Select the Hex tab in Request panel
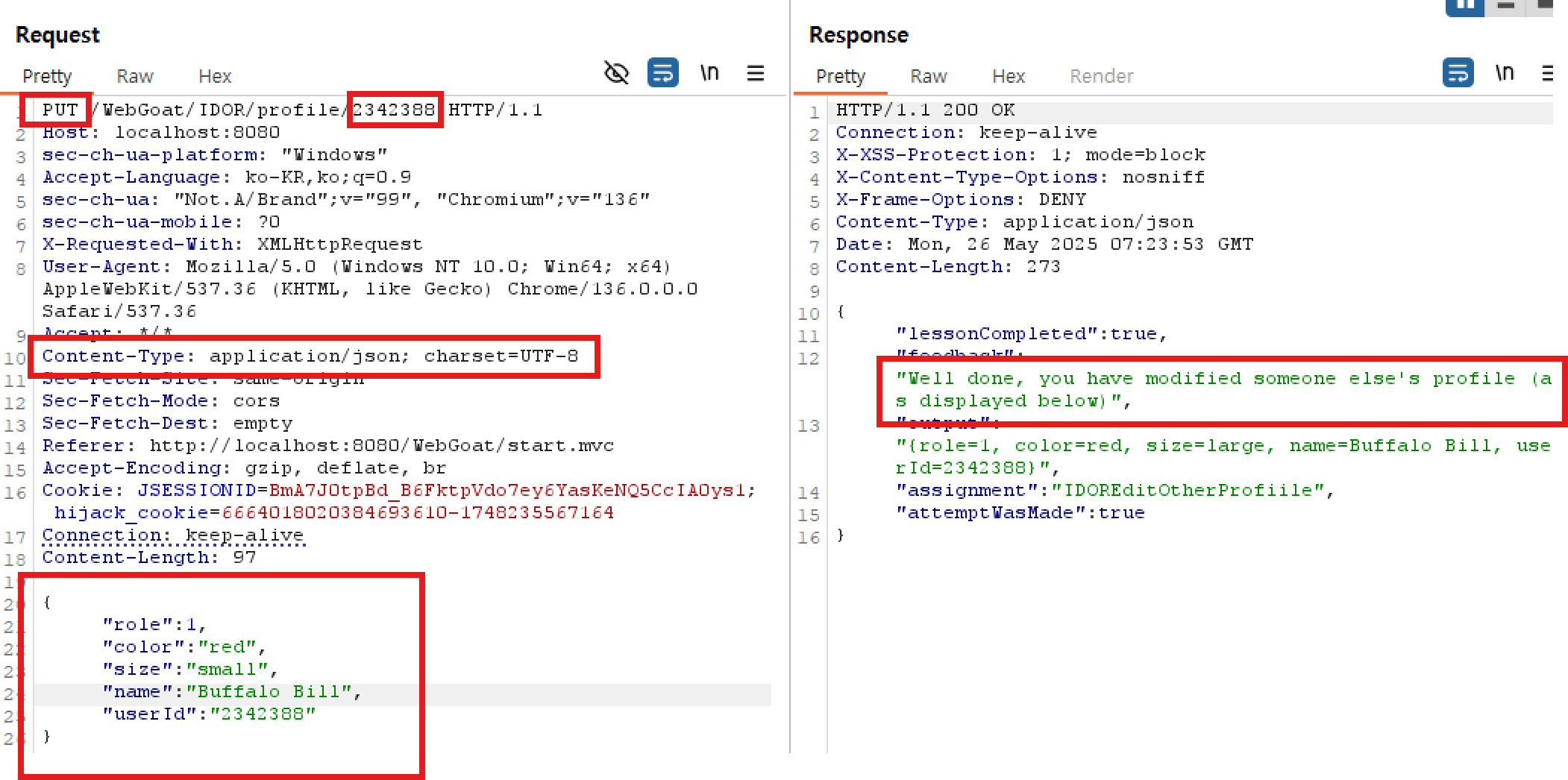 pos(215,76)
